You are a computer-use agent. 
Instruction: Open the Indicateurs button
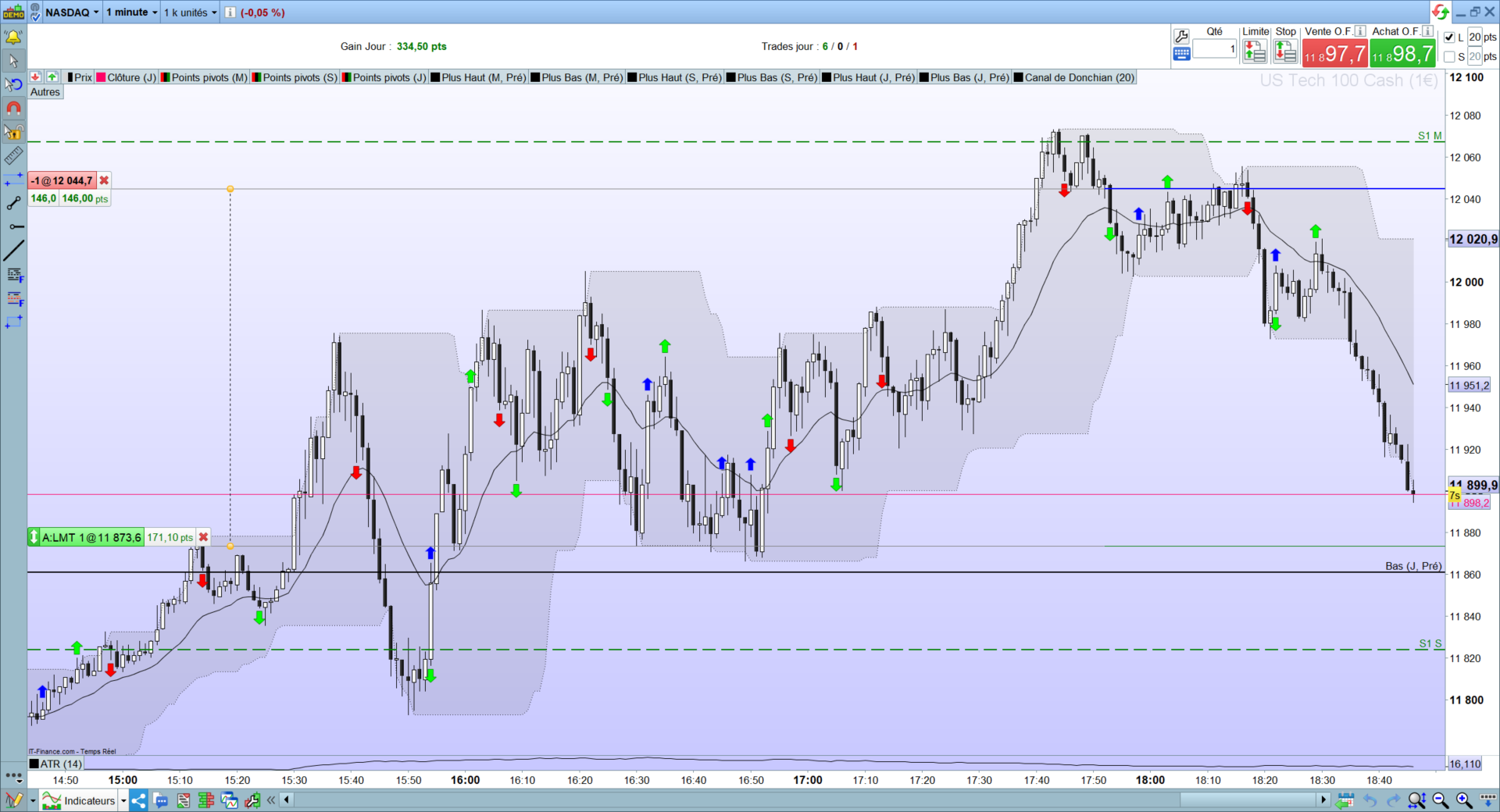pyautogui.click(x=84, y=800)
